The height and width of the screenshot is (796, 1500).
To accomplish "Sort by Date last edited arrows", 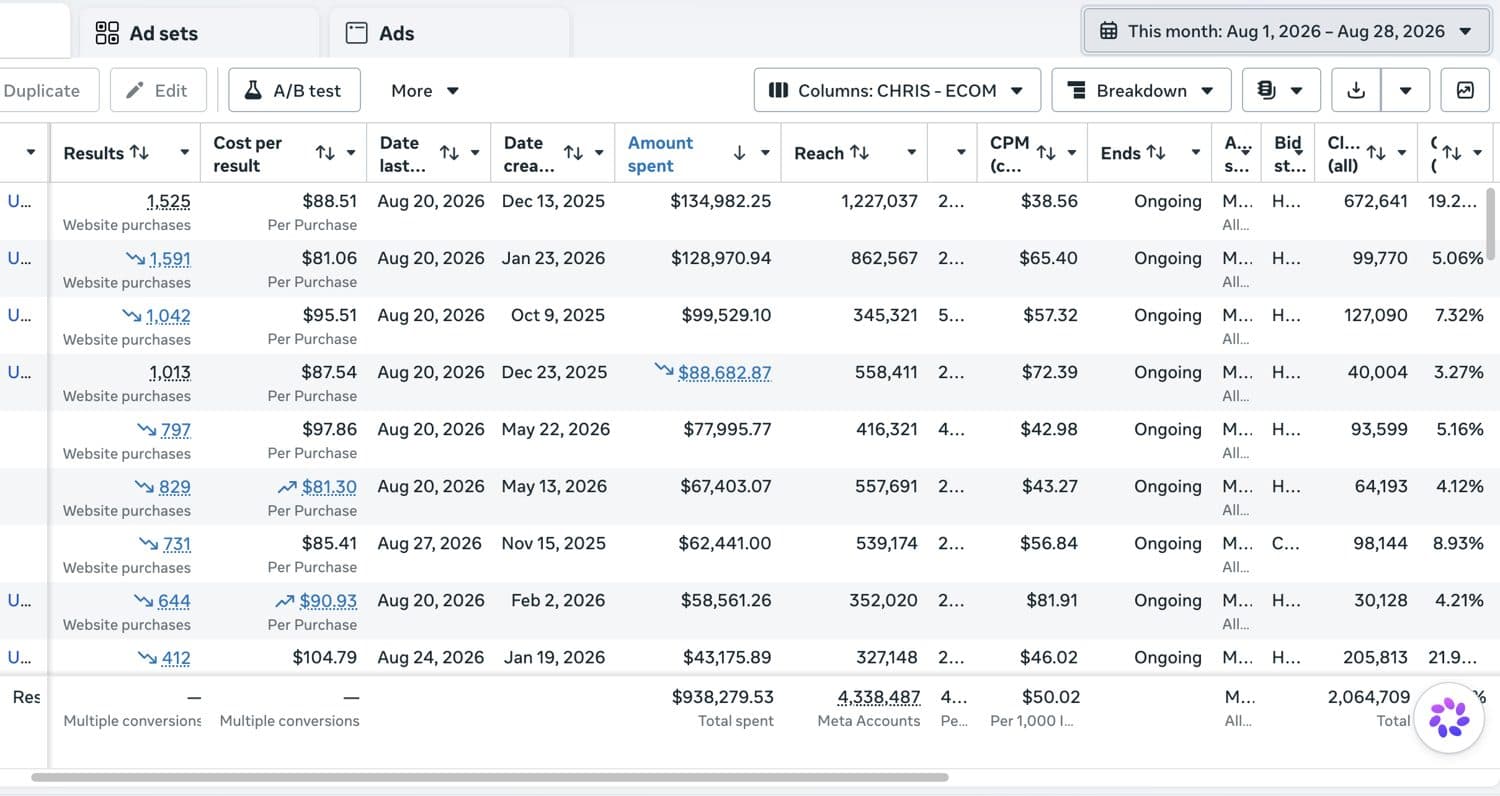I will (x=450, y=152).
